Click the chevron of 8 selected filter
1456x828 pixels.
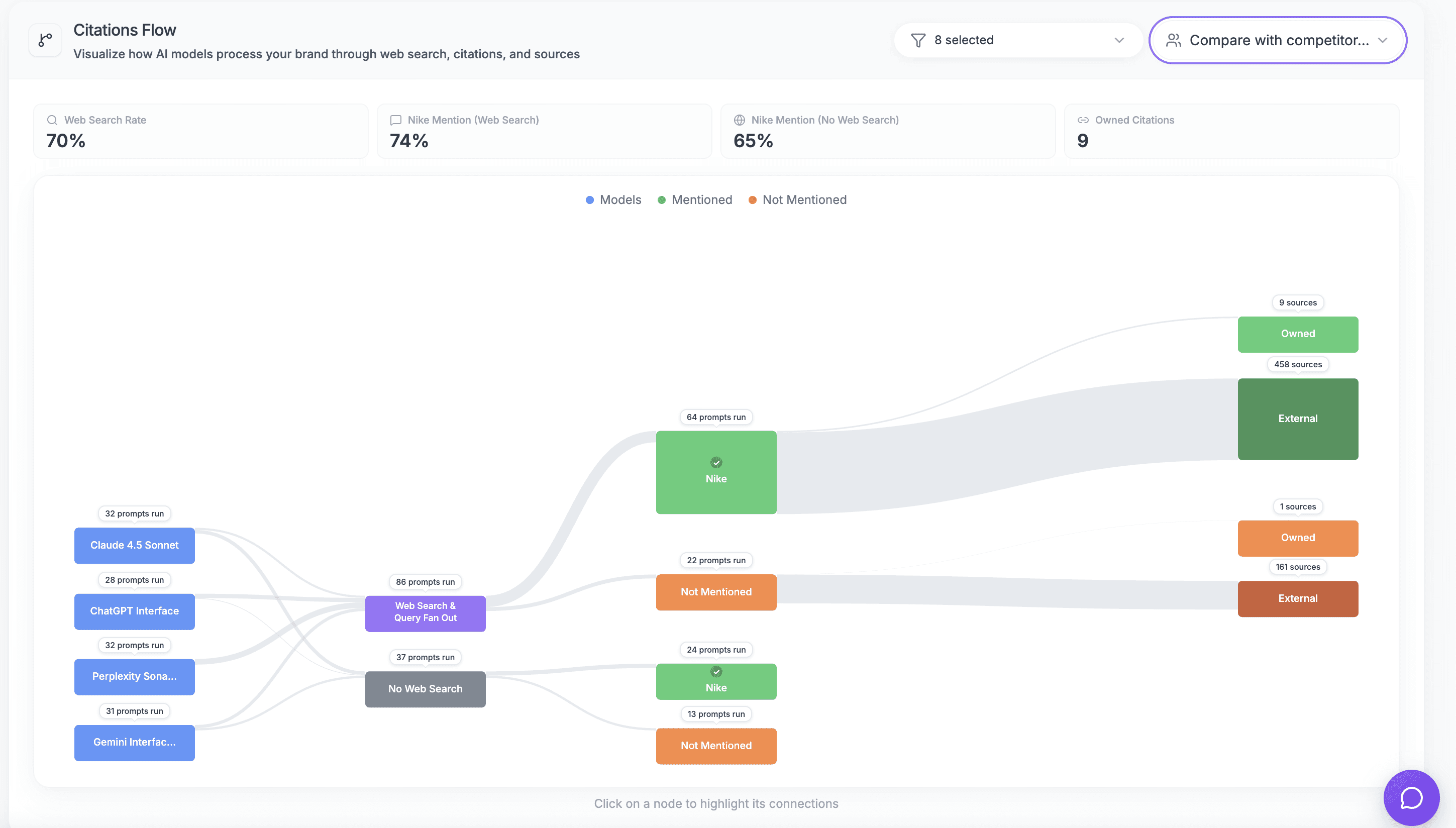[x=1119, y=40]
